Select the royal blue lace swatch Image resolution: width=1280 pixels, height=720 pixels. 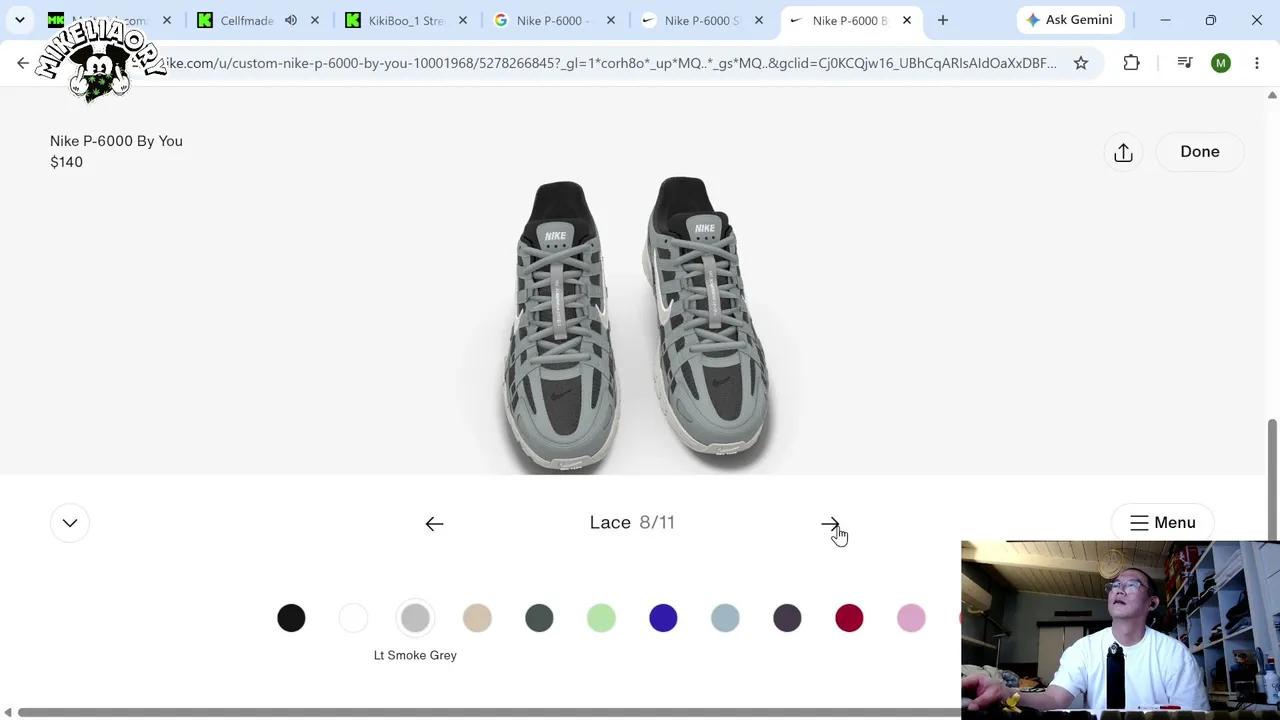pyautogui.click(x=663, y=618)
